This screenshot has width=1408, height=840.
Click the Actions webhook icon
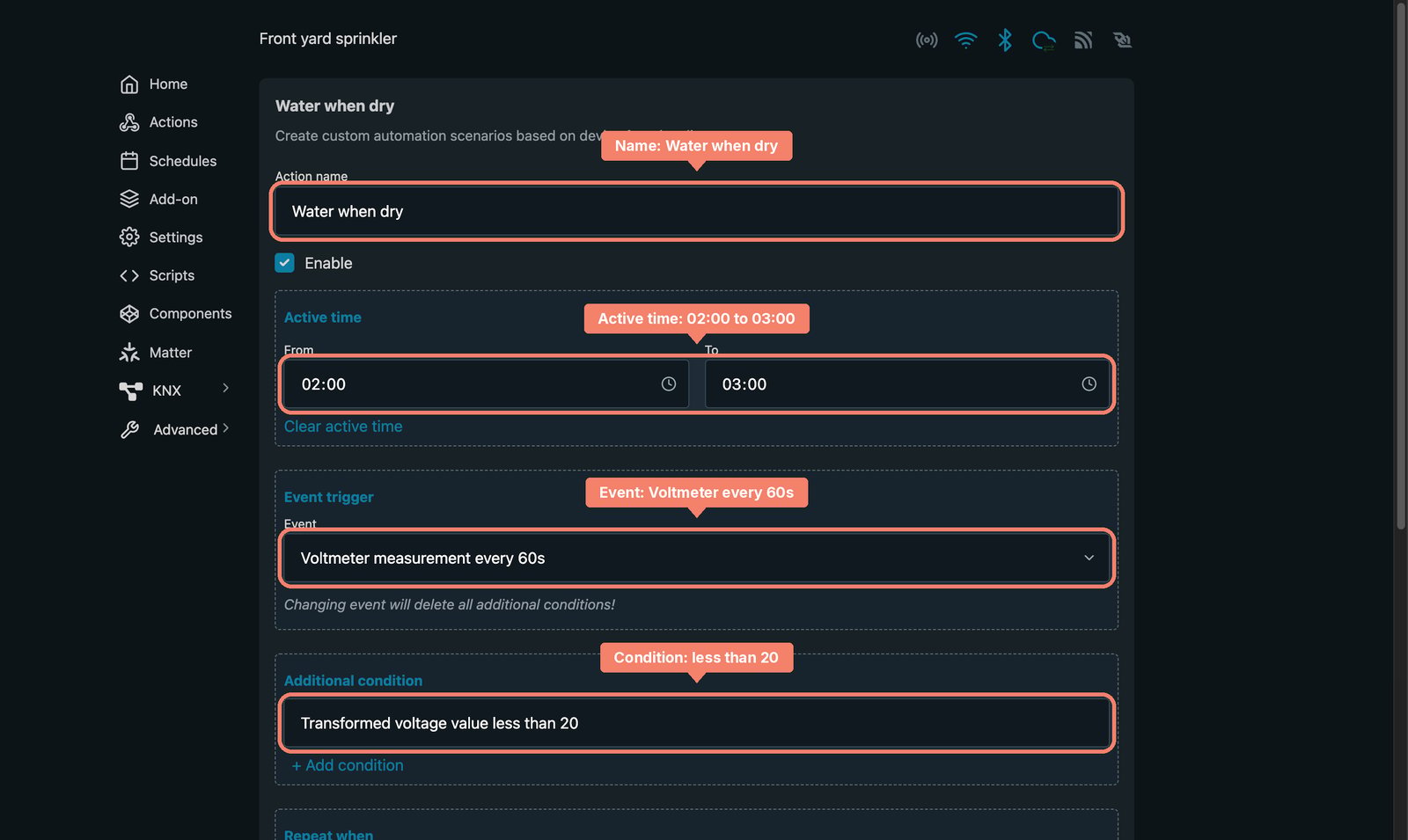pyautogui.click(x=129, y=122)
